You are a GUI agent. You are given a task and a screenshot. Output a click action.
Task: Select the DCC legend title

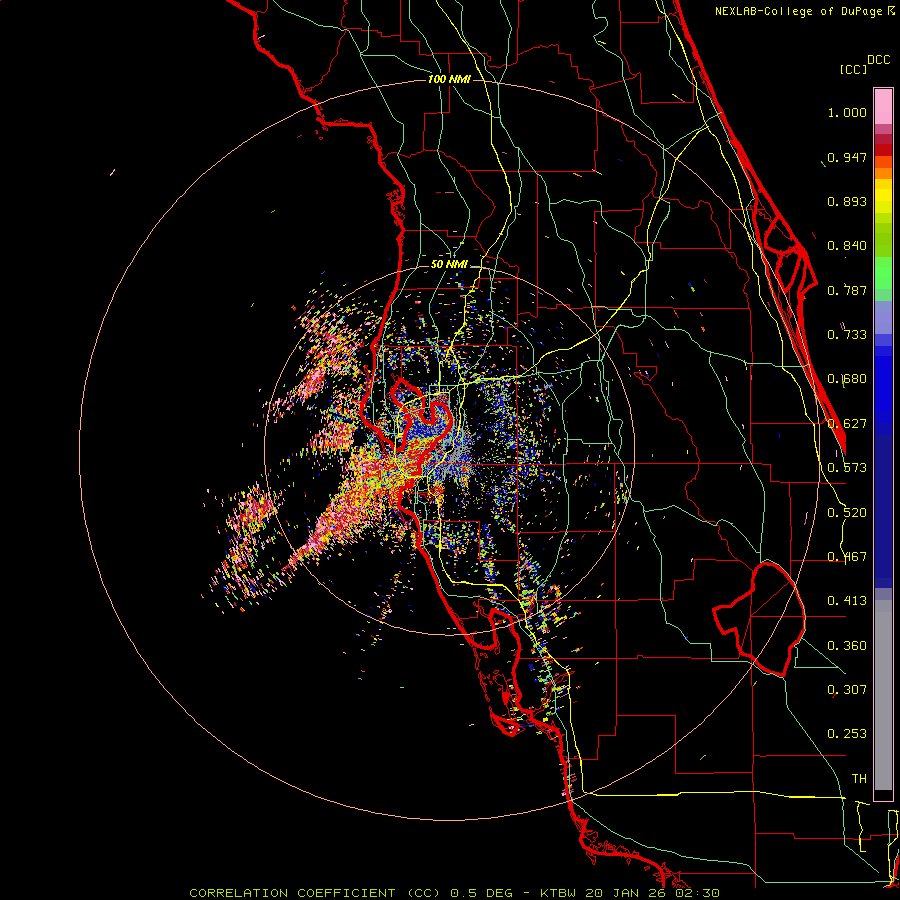879,60
